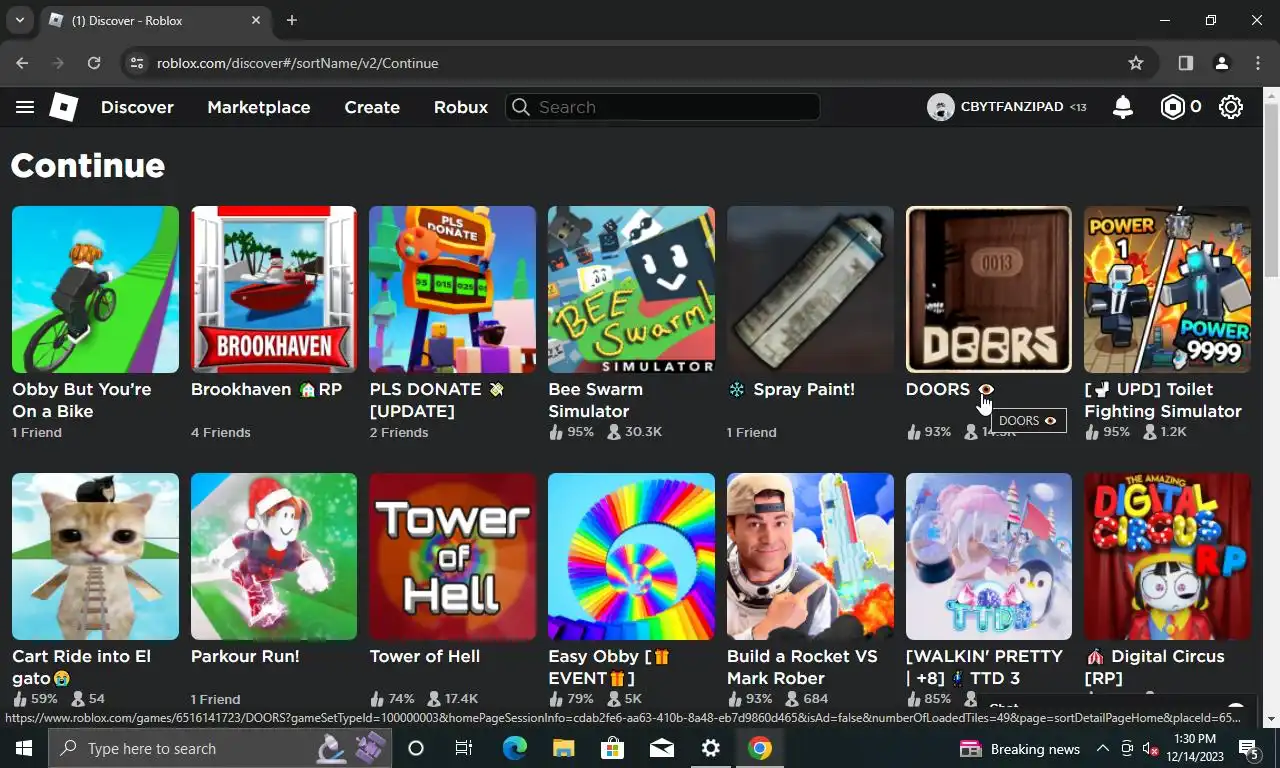Open Build a Rocket VS Mark Rober thumbnail
The width and height of the screenshot is (1280, 768).
tap(810, 556)
